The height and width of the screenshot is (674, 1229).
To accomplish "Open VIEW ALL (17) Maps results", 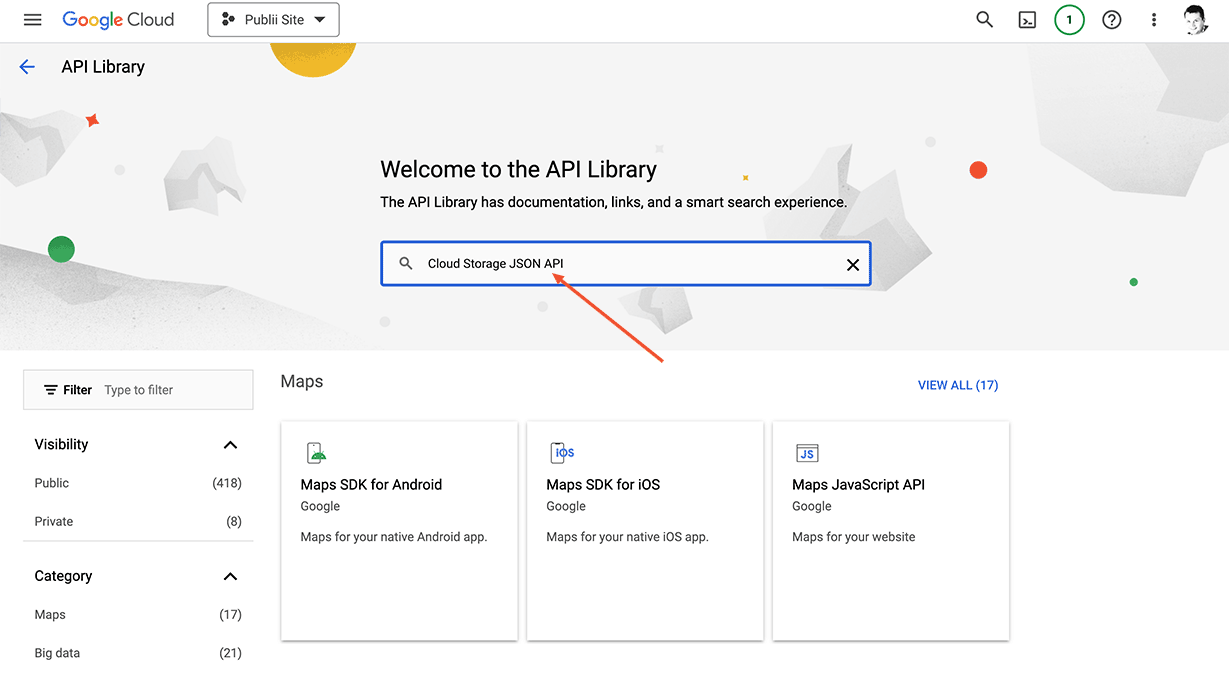I will [x=957, y=385].
